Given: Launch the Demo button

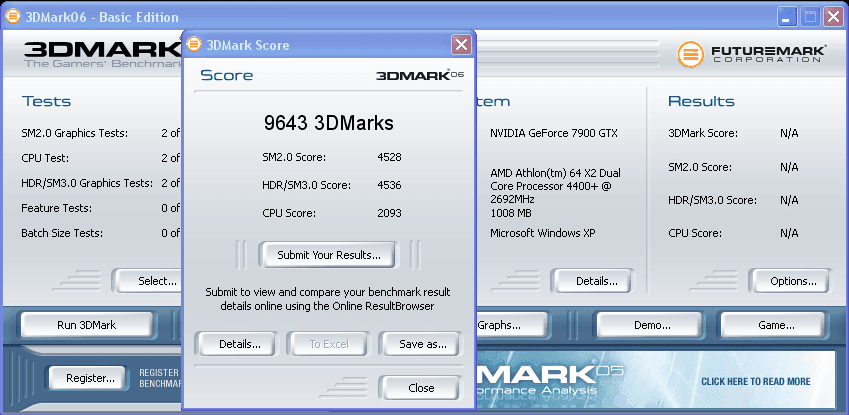Looking at the screenshot, I should coord(652,325).
